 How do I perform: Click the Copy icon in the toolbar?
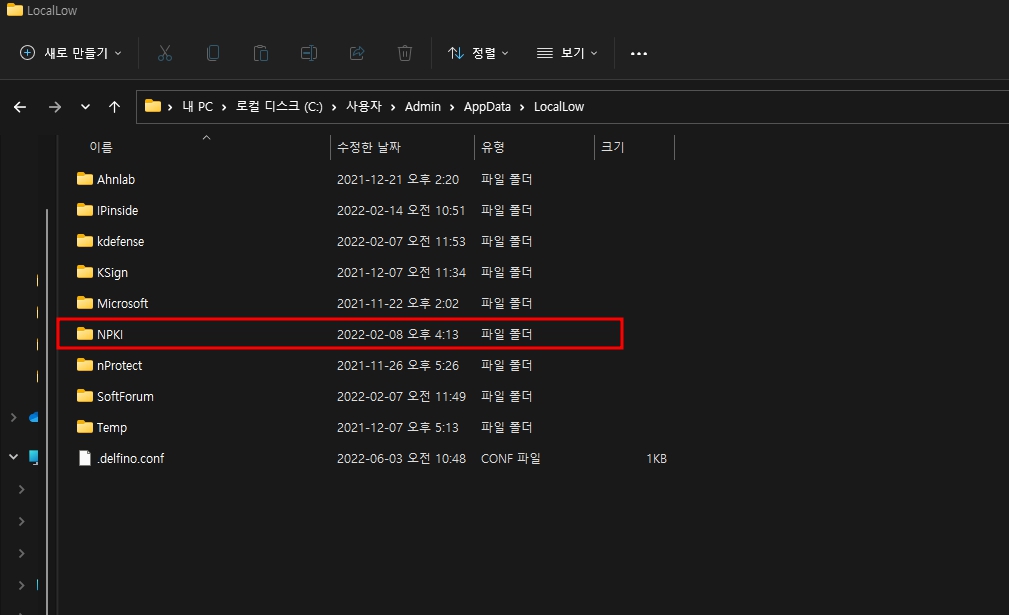pyautogui.click(x=212, y=53)
